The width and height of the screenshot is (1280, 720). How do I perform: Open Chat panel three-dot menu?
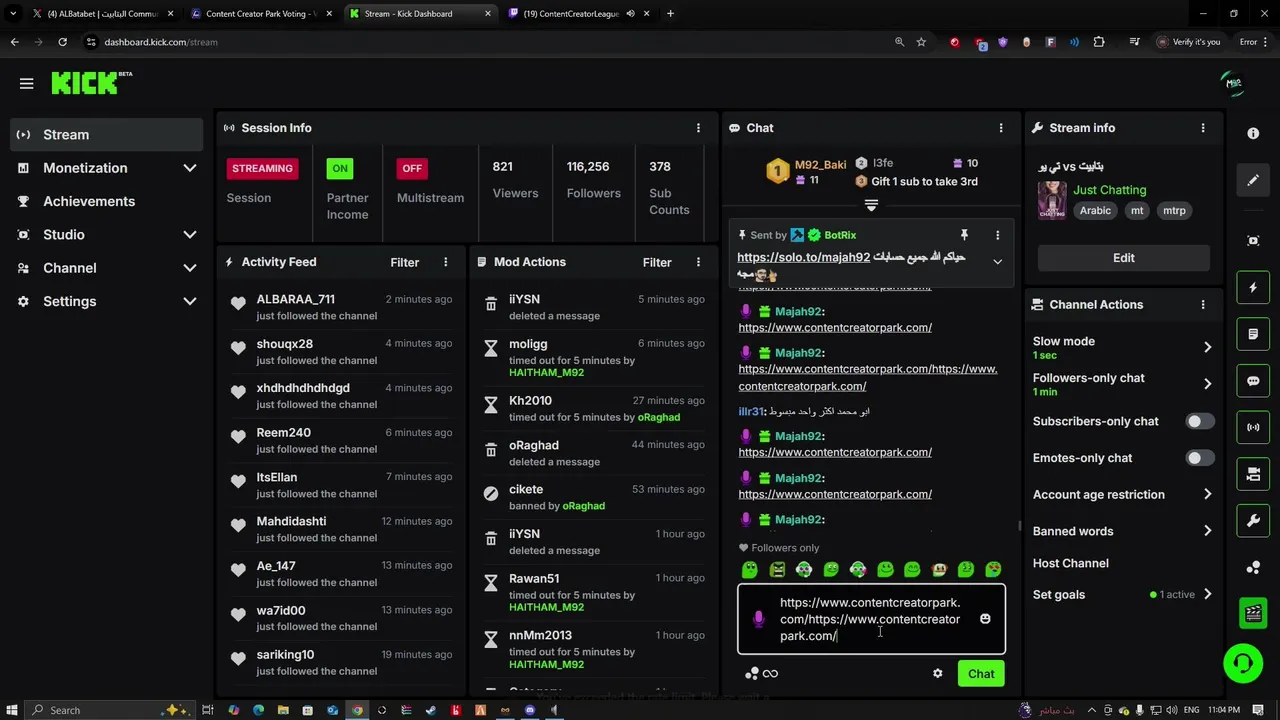pyautogui.click(x=1000, y=128)
